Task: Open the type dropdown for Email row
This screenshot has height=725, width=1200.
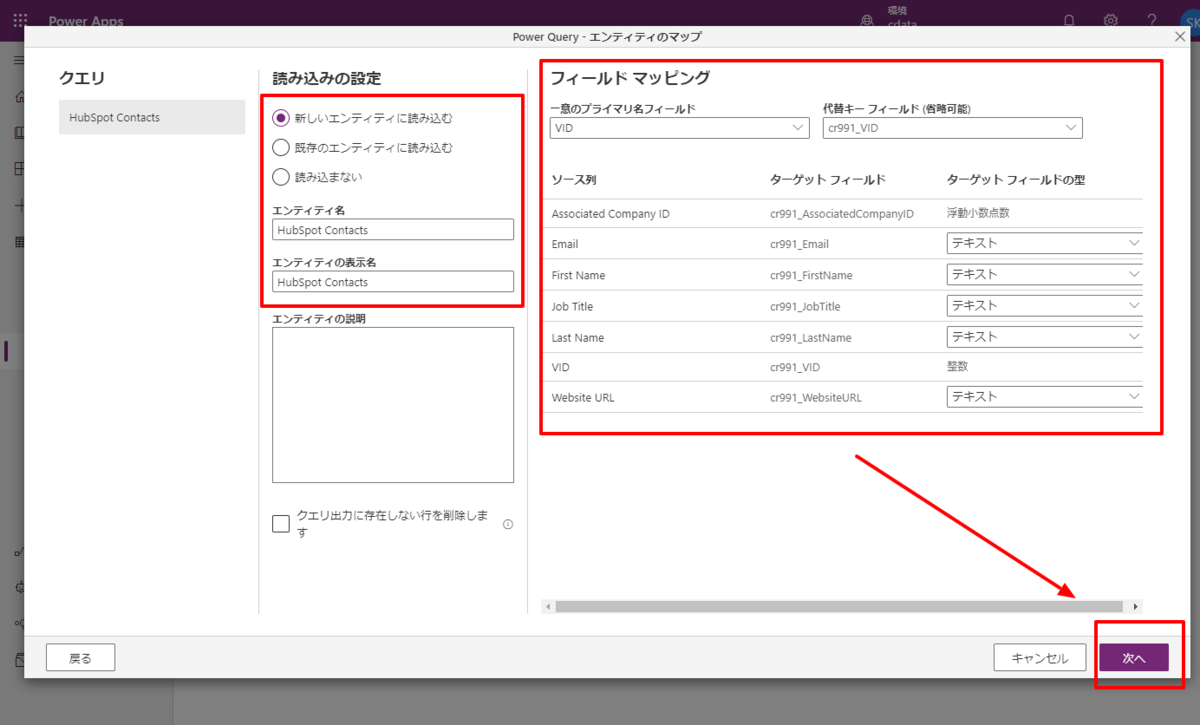Action: [x=1045, y=243]
